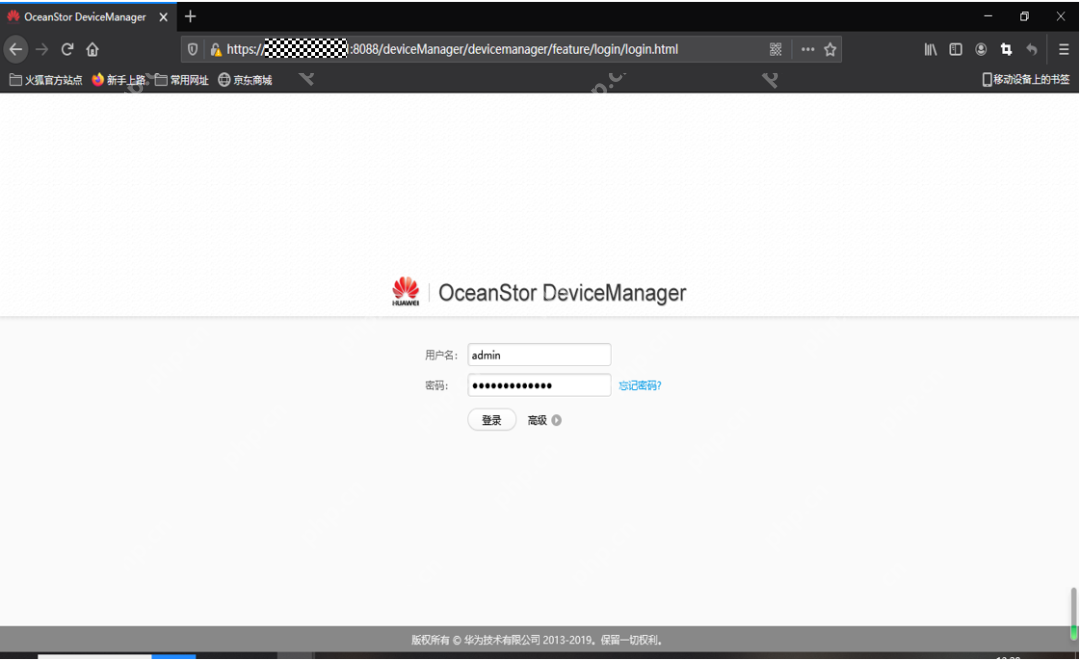Click the 密码 password input field
The width and height of the screenshot is (1080, 660).
tap(539, 386)
